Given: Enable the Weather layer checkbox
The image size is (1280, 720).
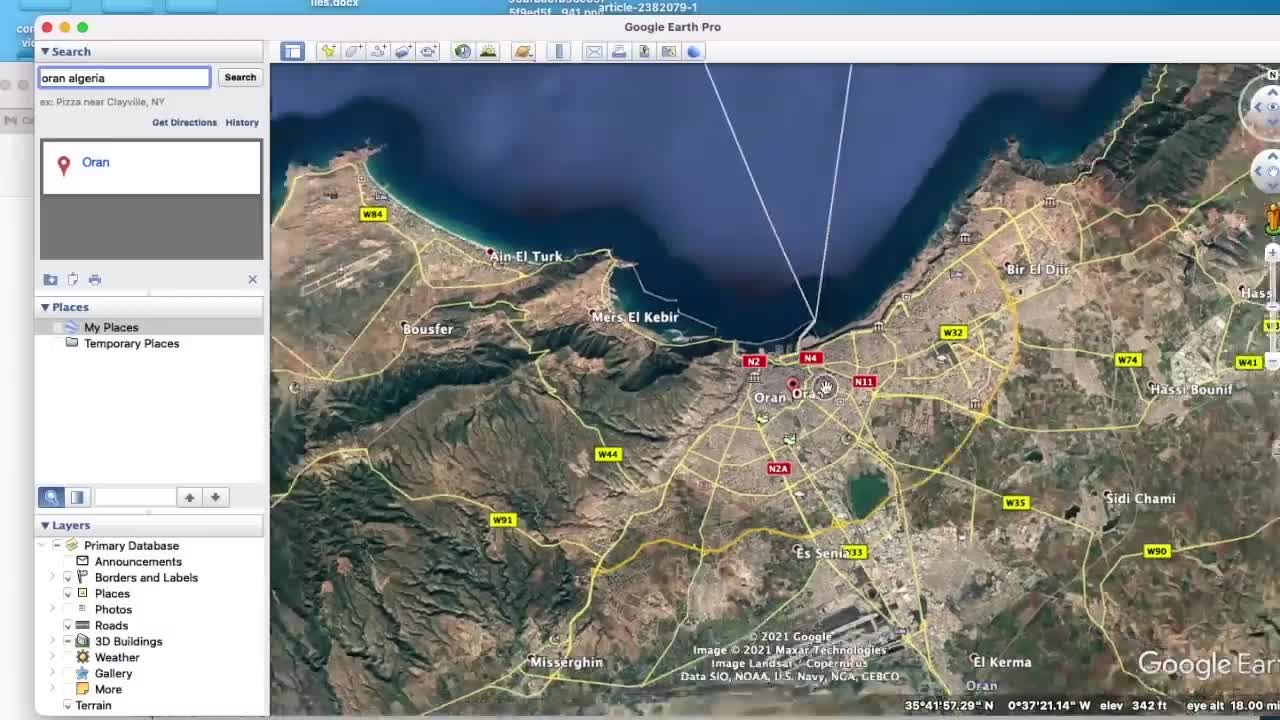Looking at the screenshot, I should (68, 657).
